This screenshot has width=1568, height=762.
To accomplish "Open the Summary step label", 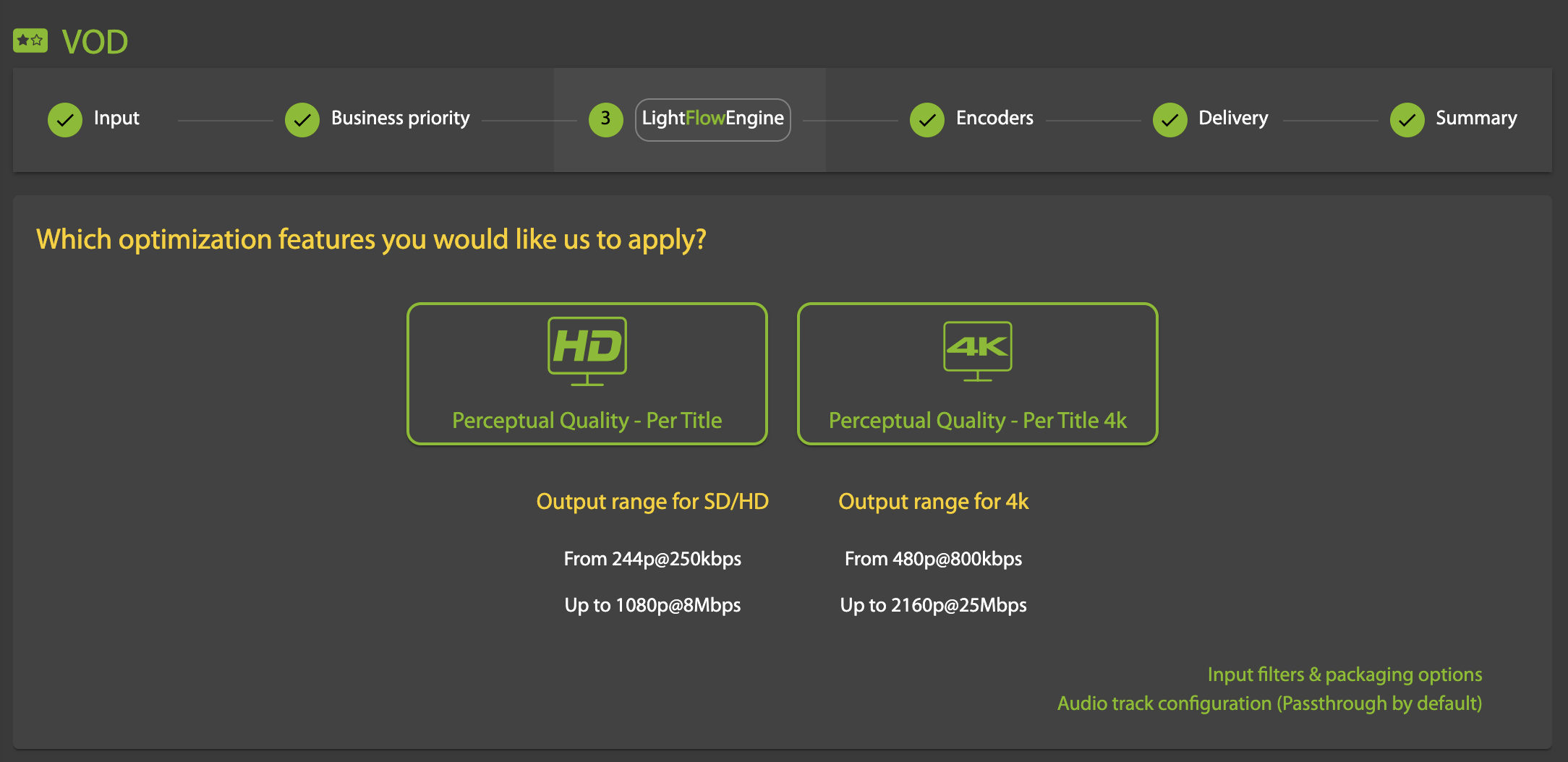I will tap(1476, 118).
